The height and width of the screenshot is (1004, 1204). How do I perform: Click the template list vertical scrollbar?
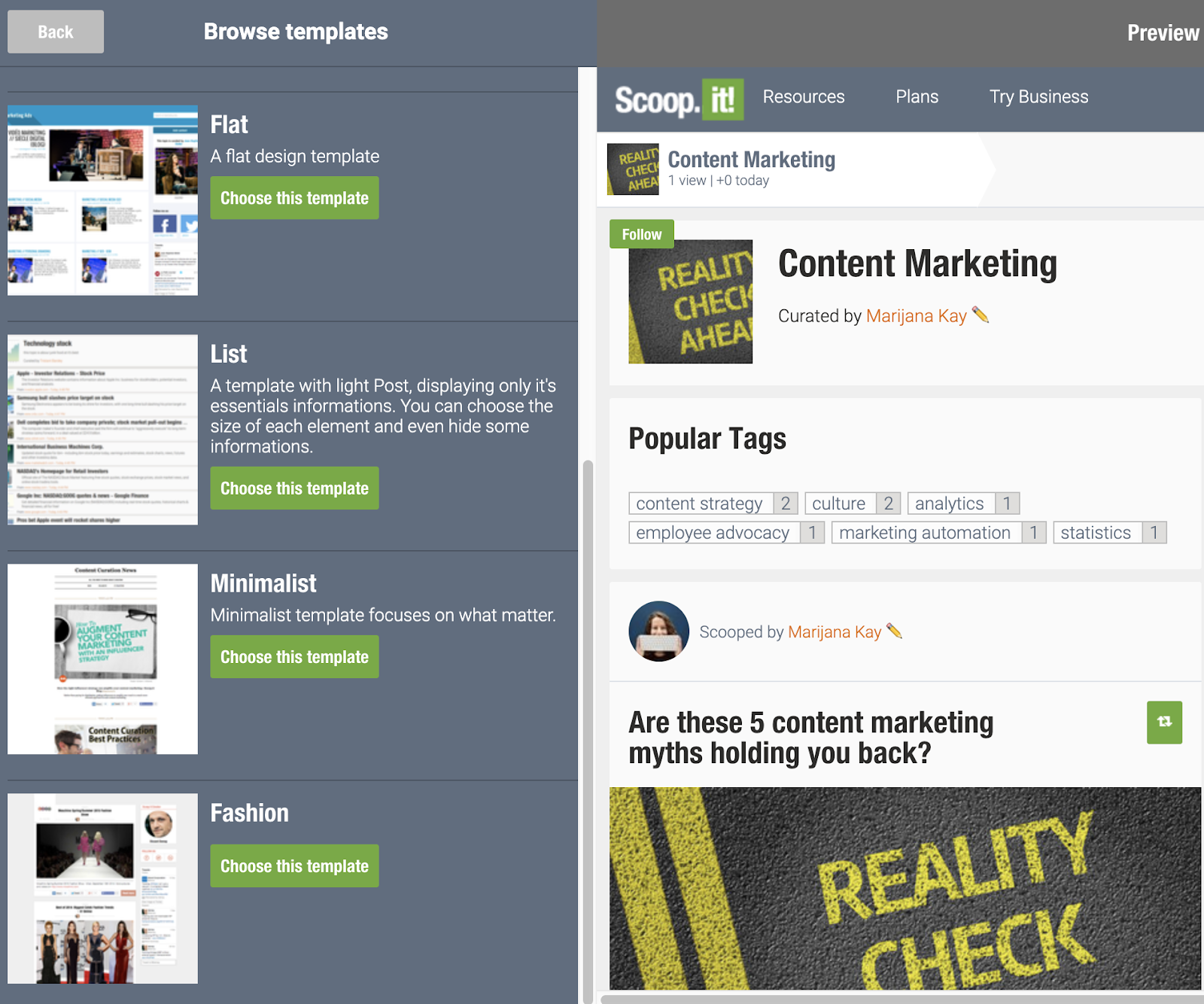[x=588, y=730]
